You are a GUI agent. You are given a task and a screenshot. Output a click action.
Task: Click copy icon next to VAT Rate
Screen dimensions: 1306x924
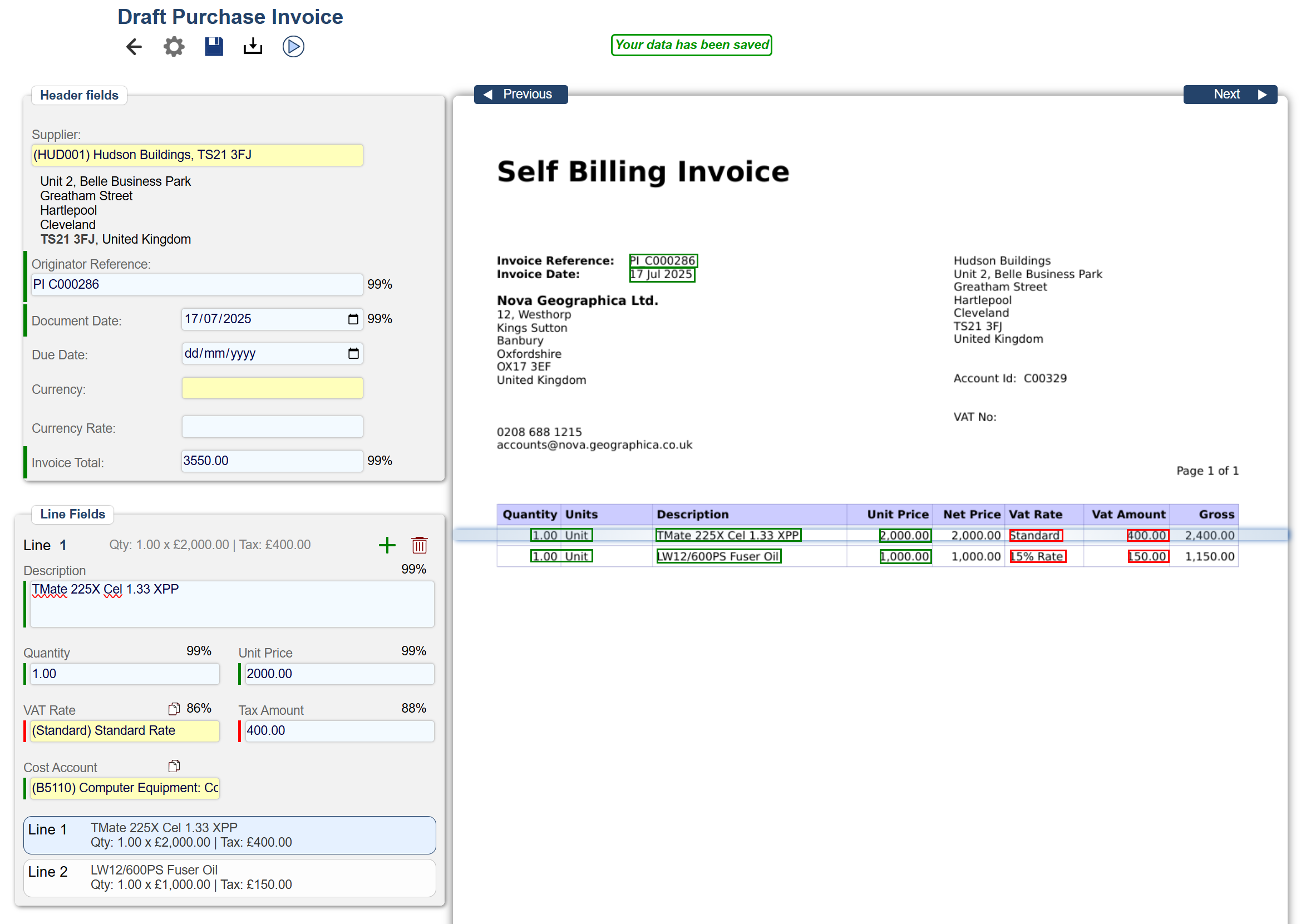[174, 708]
